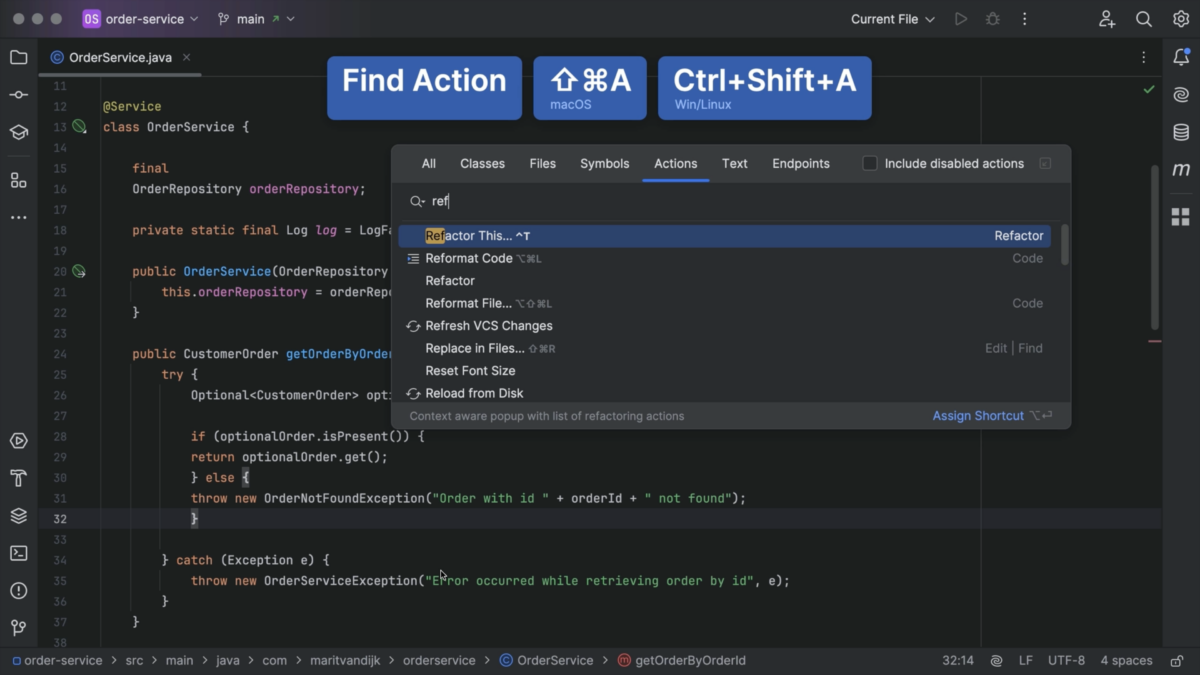
Task: Switch to the Classes tab
Action: coord(482,164)
